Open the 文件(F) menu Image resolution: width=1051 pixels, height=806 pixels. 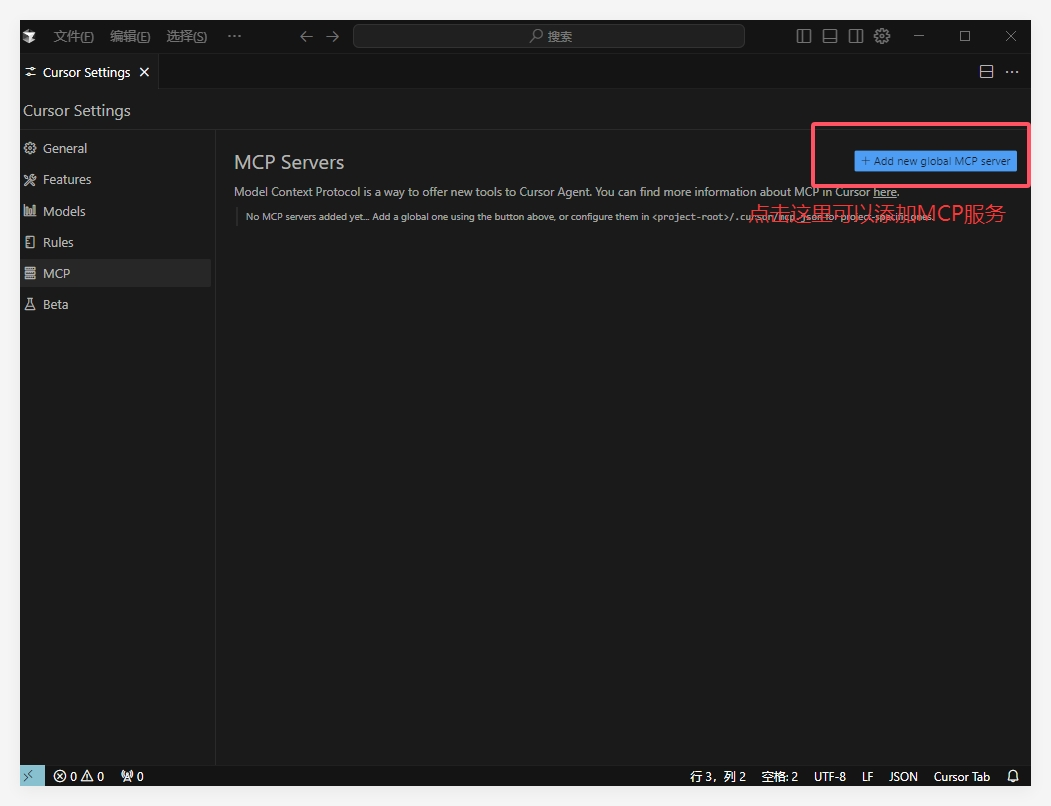tap(73, 36)
